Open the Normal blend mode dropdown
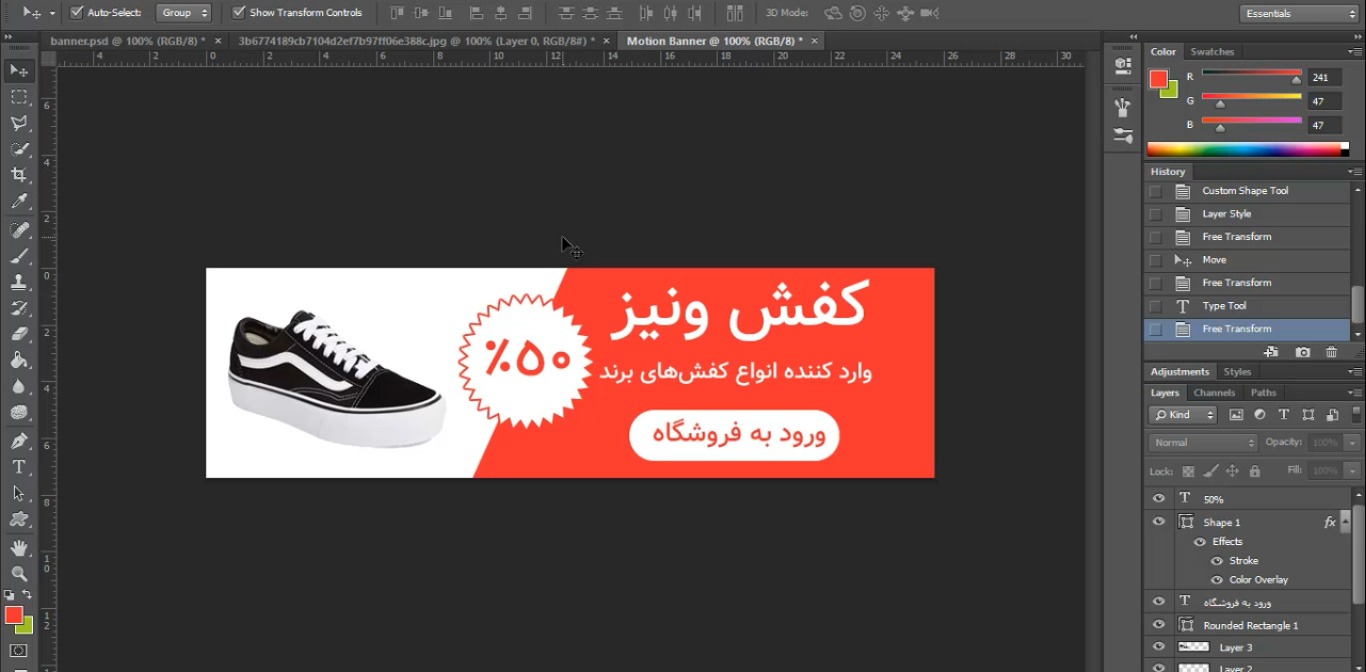Viewport: 1366px width, 672px height. [1203, 442]
